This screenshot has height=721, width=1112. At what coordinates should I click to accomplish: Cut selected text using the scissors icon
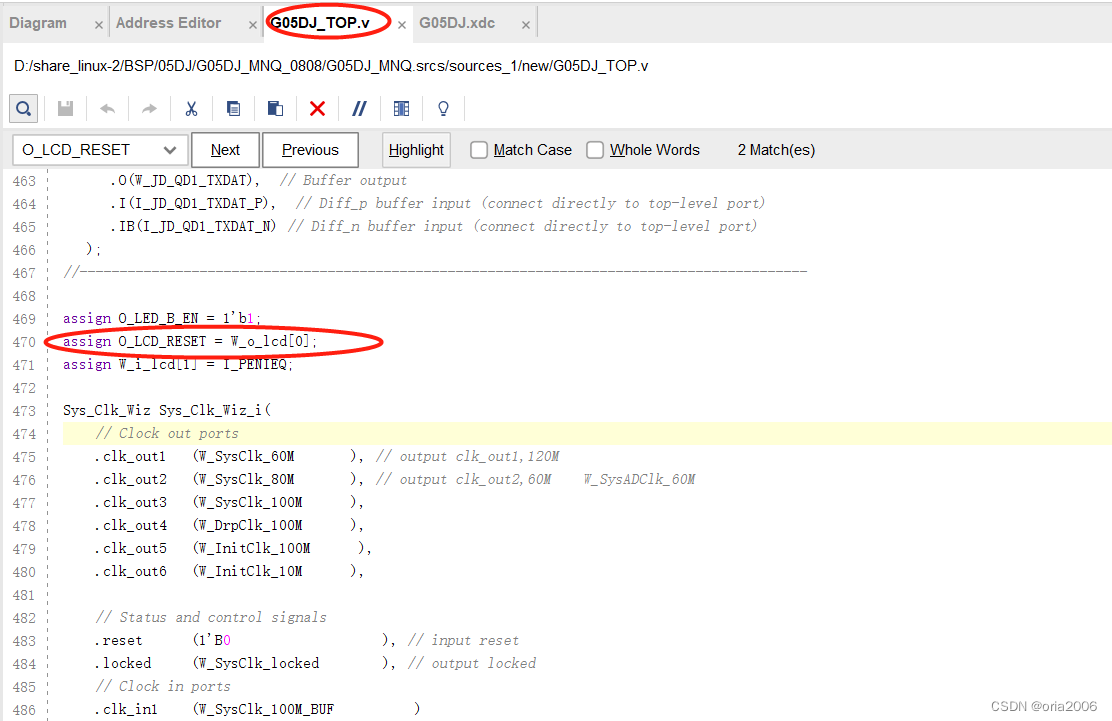pyautogui.click(x=191, y=108)
